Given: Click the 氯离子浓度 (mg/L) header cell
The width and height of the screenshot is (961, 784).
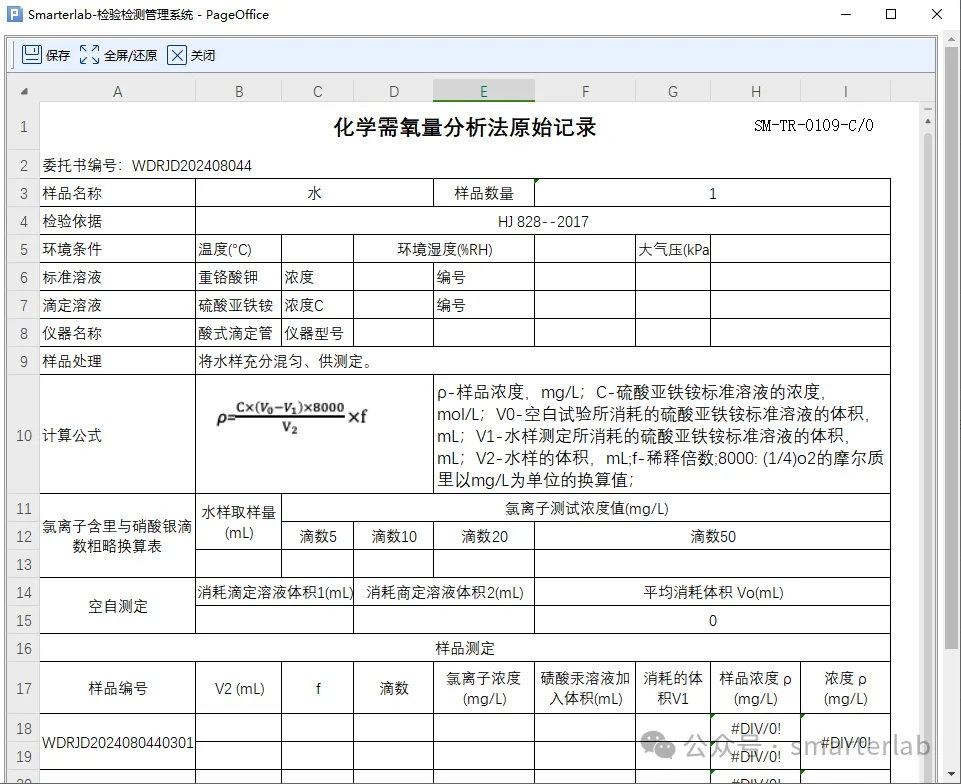Looking at the screenshot, I should pyautogui.click(x=484, y=688).
